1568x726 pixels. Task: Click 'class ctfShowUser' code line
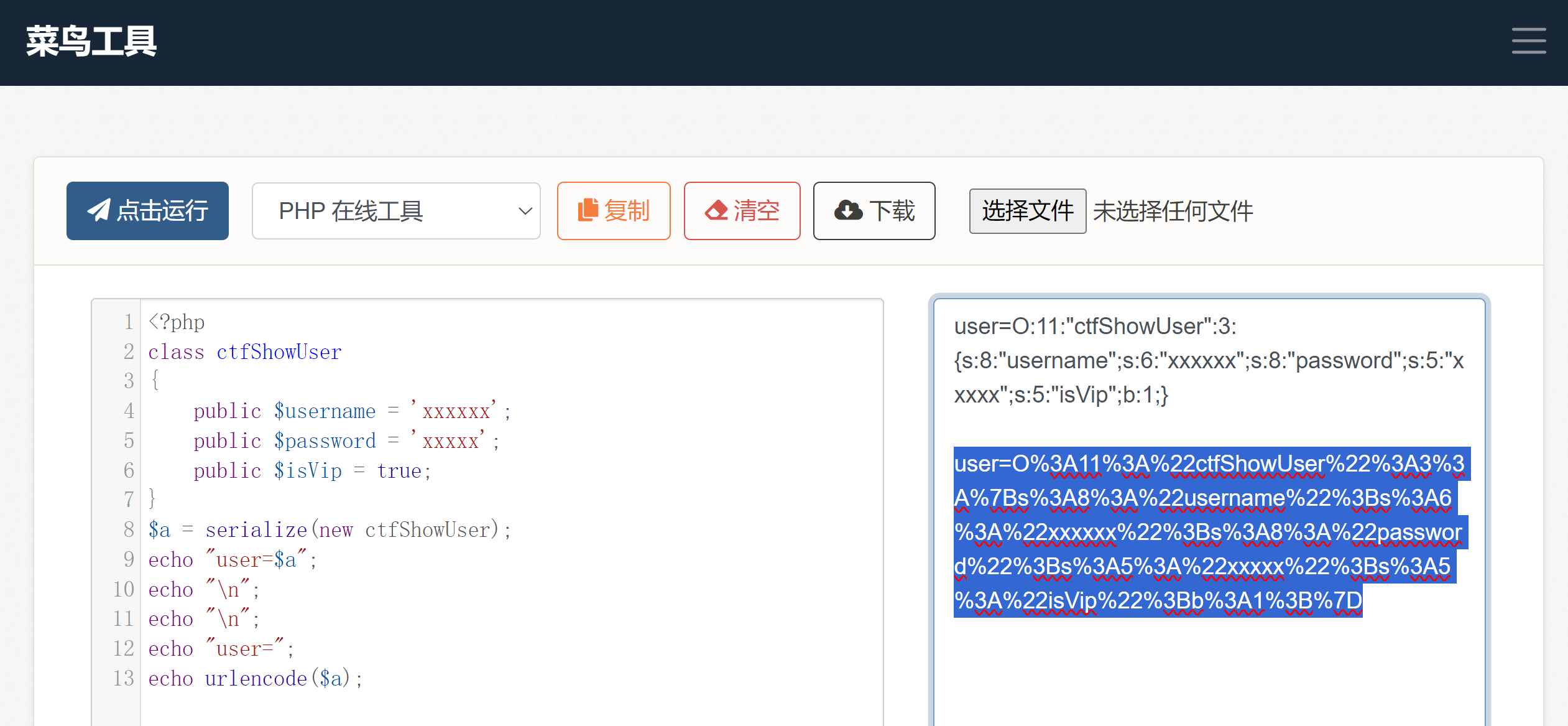point(245,352)
